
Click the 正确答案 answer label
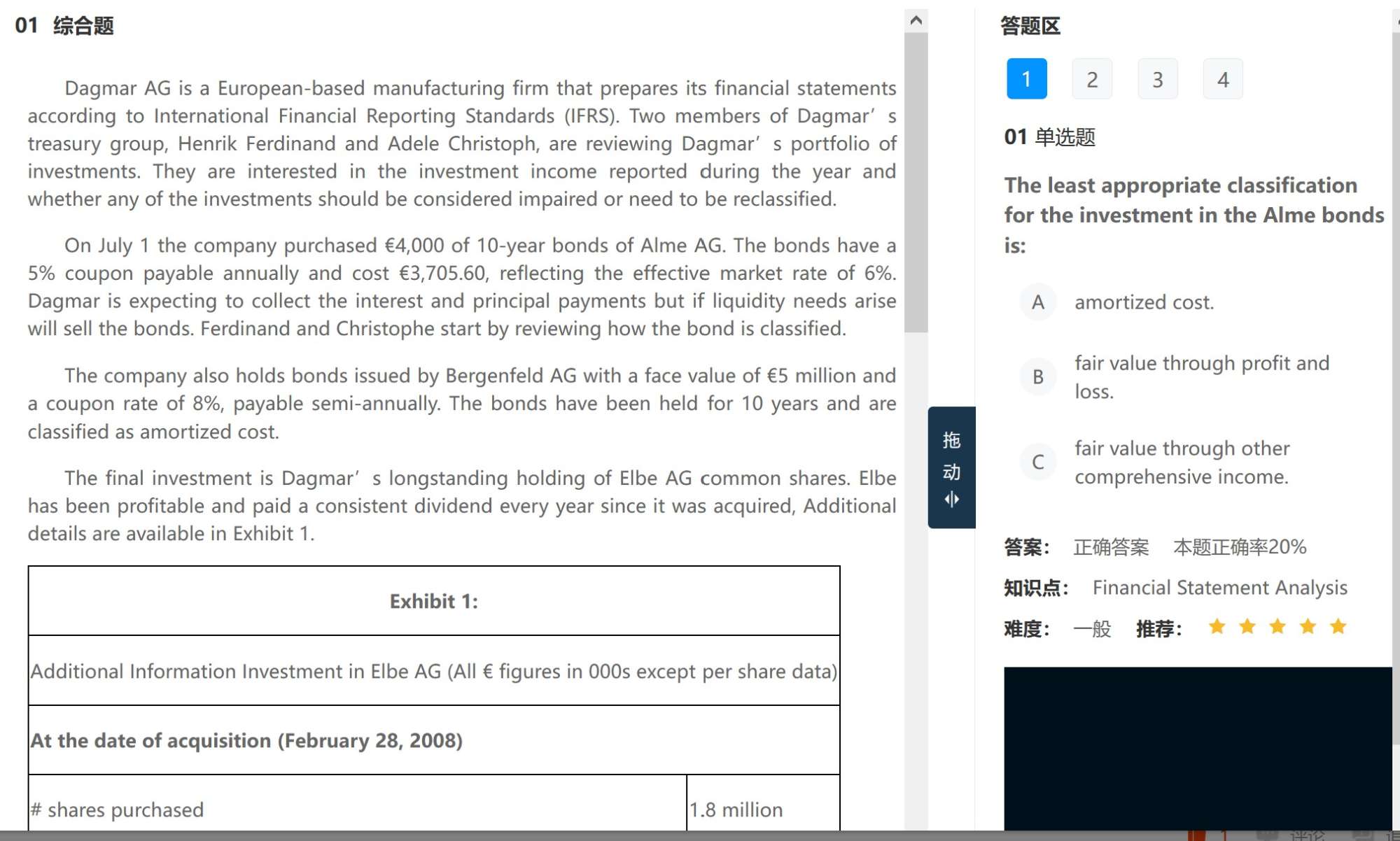click(1111, 547)
